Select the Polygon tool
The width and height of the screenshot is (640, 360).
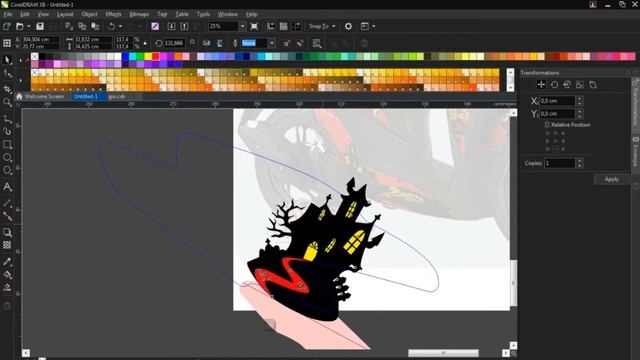(x=7, y=170)
